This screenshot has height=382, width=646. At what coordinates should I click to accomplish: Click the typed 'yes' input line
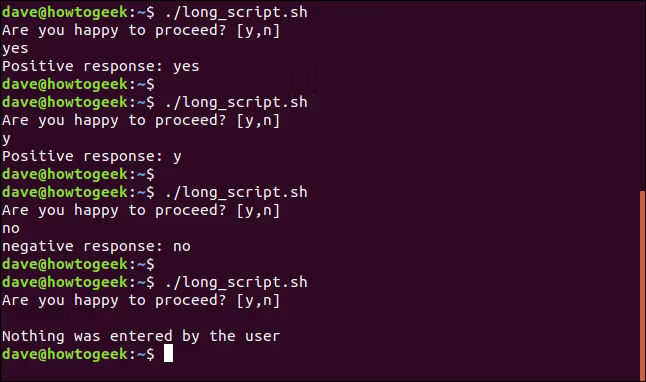(15, 49)
